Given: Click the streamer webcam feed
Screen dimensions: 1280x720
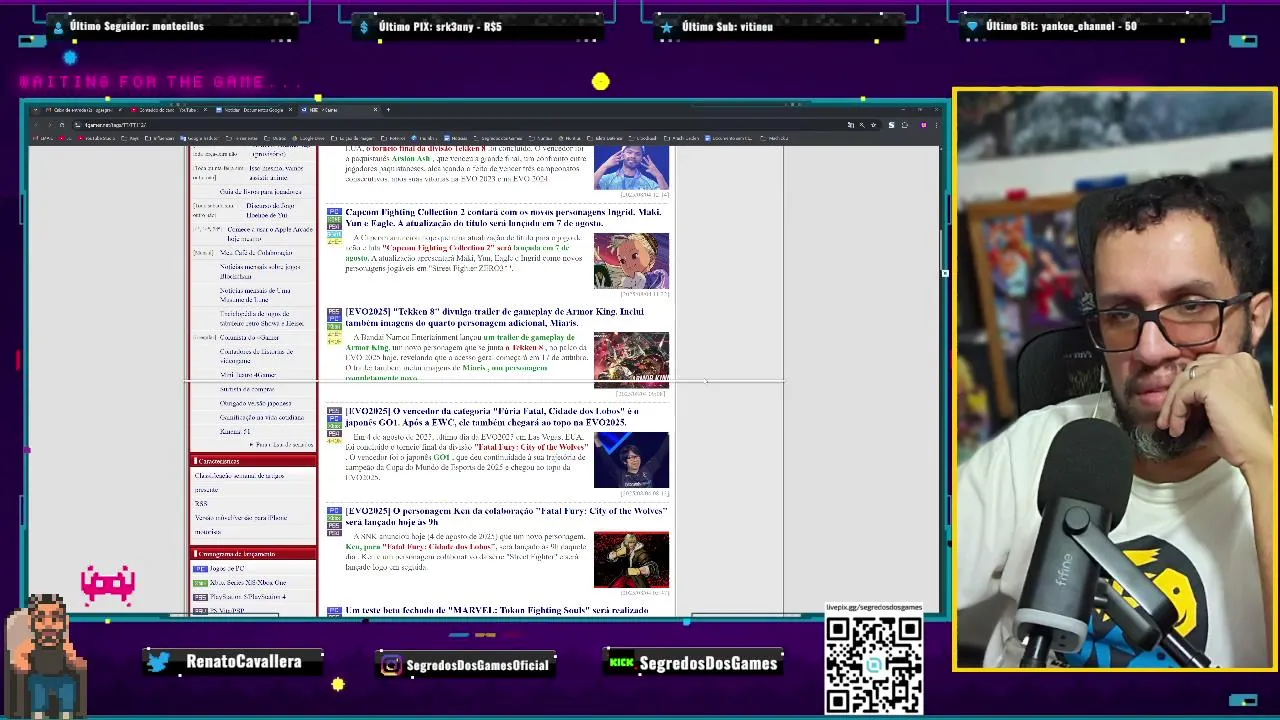Looking at the screenshot, I should click(x=1114, y=380).
